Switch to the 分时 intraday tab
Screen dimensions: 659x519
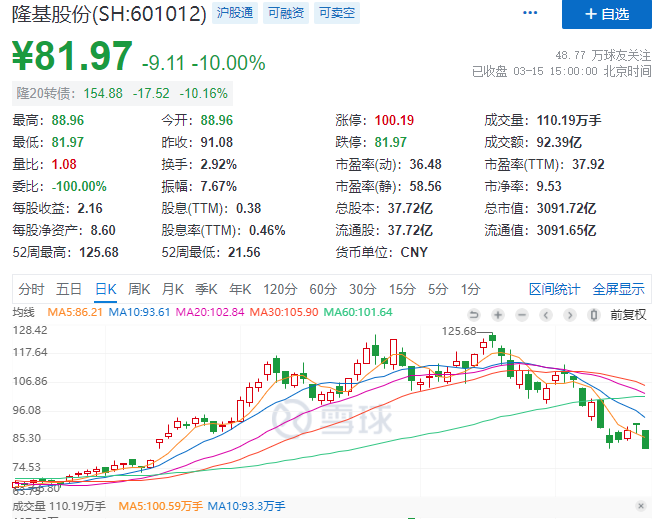[x=31, y=289]
